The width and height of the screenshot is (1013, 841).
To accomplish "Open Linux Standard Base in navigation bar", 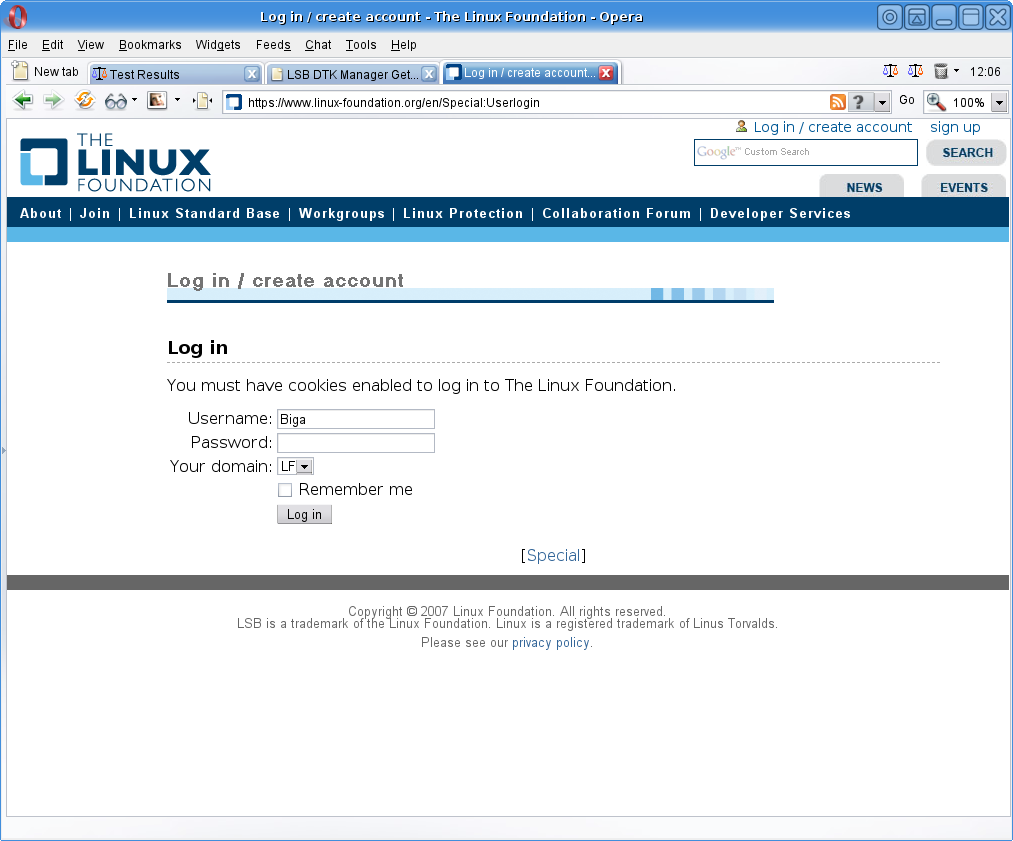I will coord(204,213).
